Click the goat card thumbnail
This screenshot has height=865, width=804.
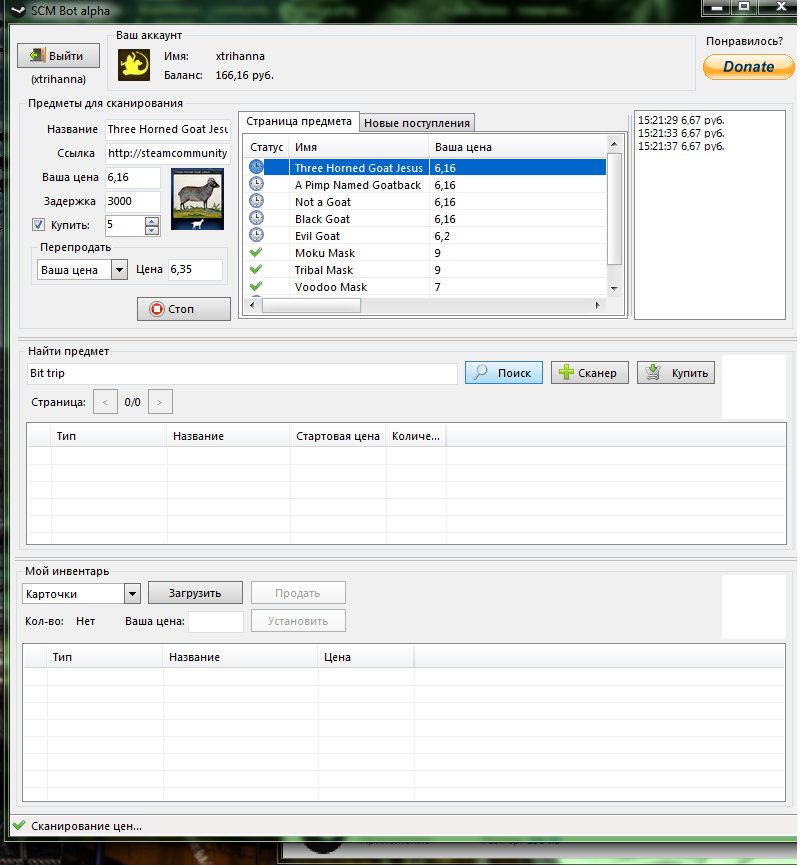[x=198, y=199]
